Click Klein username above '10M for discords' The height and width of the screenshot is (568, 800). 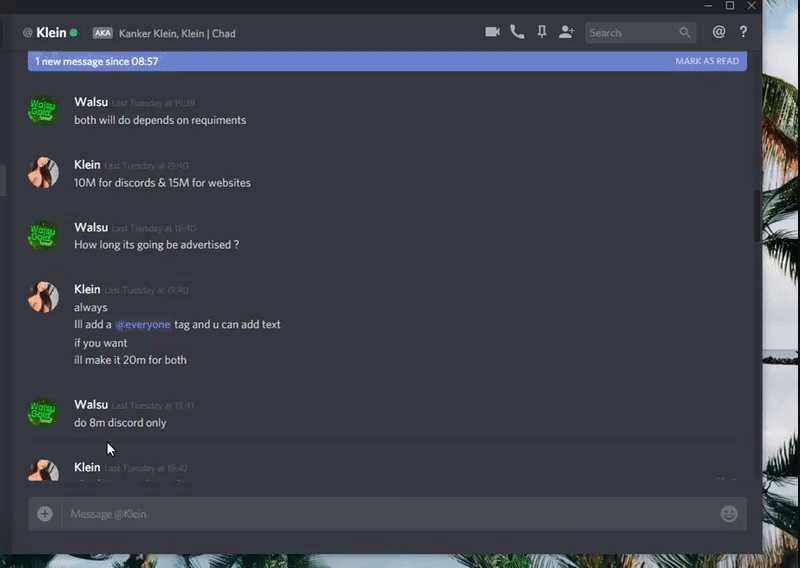click(x=87, y=165)
